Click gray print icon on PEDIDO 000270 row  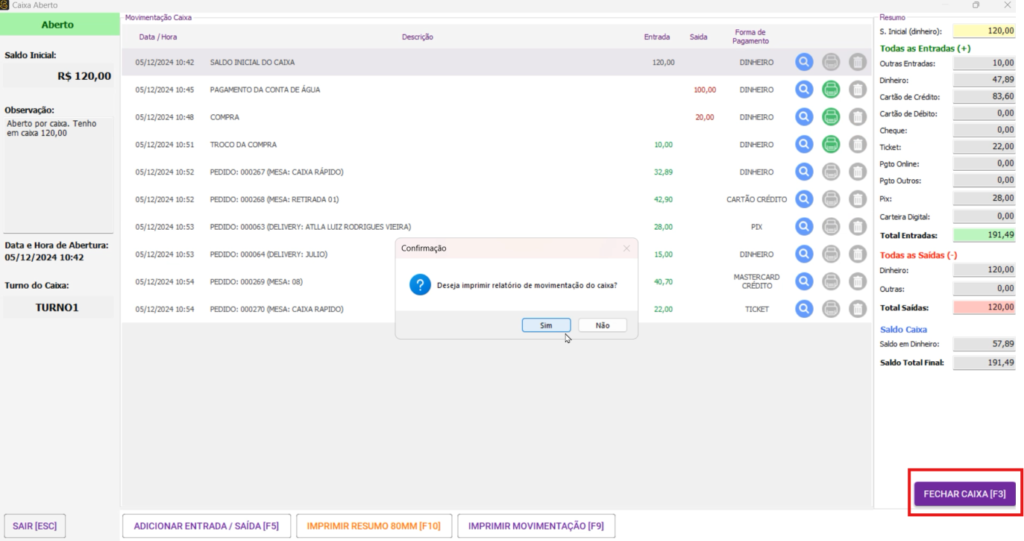click(831, 309)
